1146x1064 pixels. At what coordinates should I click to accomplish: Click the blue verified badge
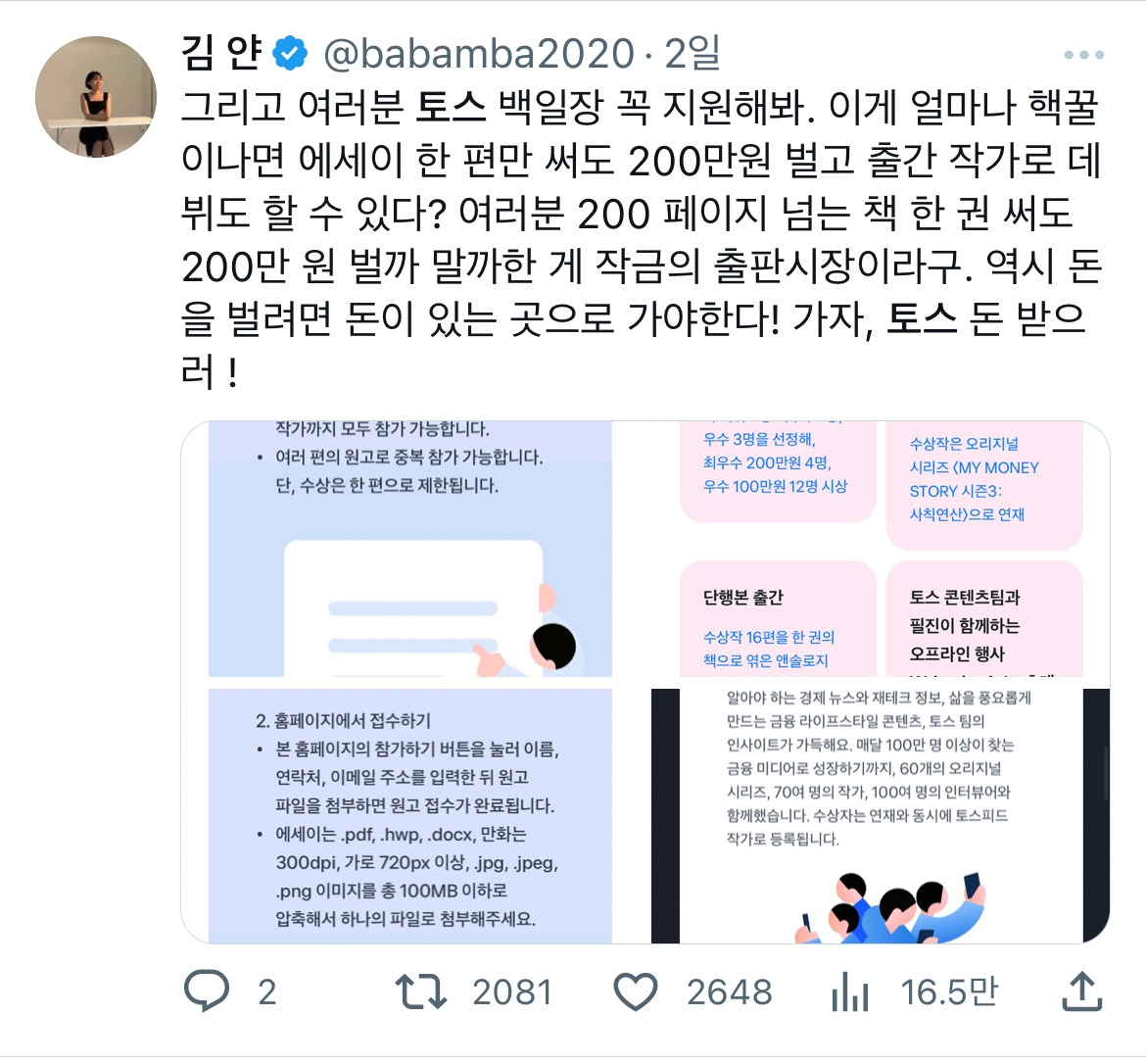290,53
